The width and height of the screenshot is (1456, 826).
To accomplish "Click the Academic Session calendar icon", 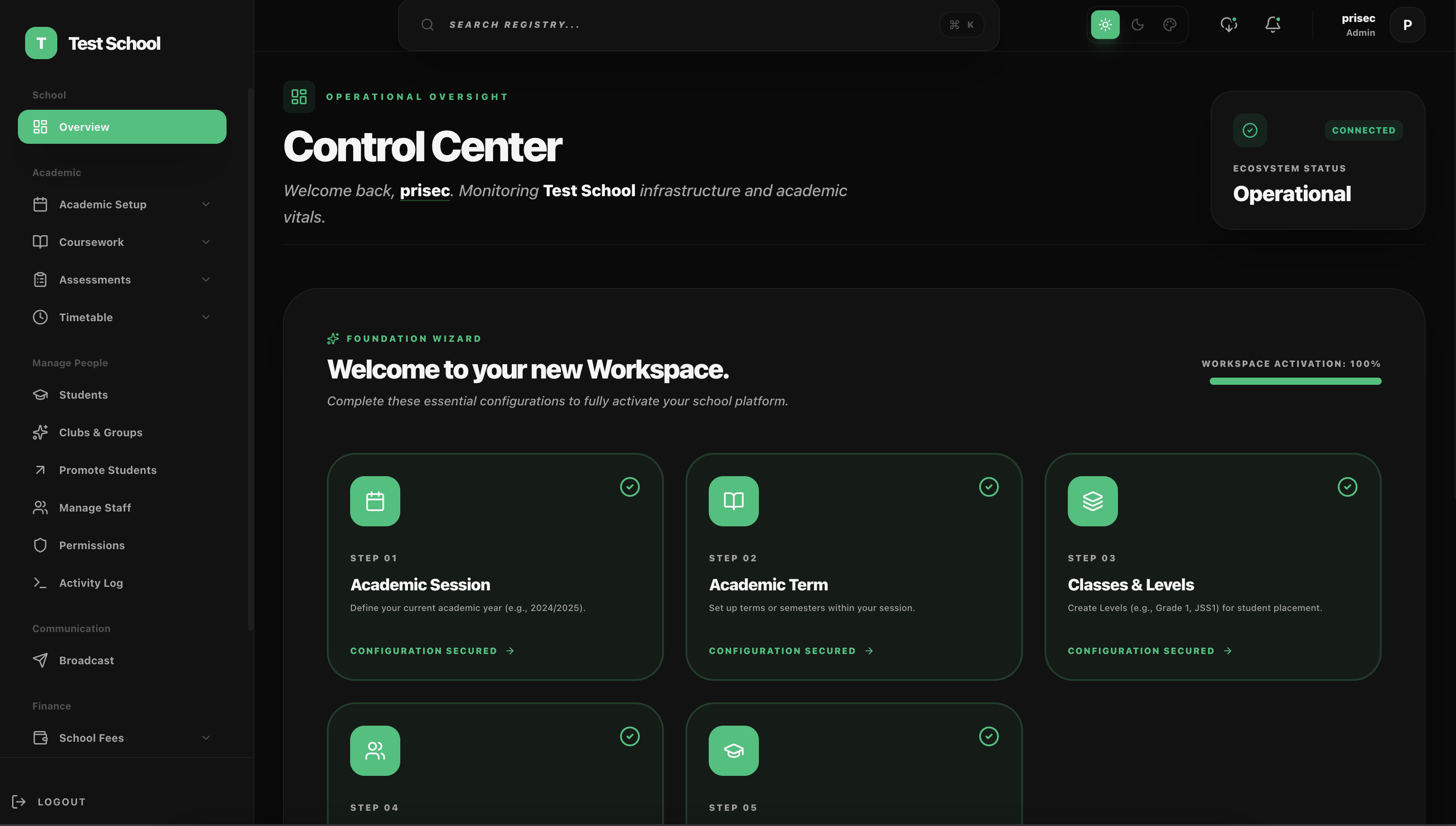I will pyautogui.click(x=375, y=501).
